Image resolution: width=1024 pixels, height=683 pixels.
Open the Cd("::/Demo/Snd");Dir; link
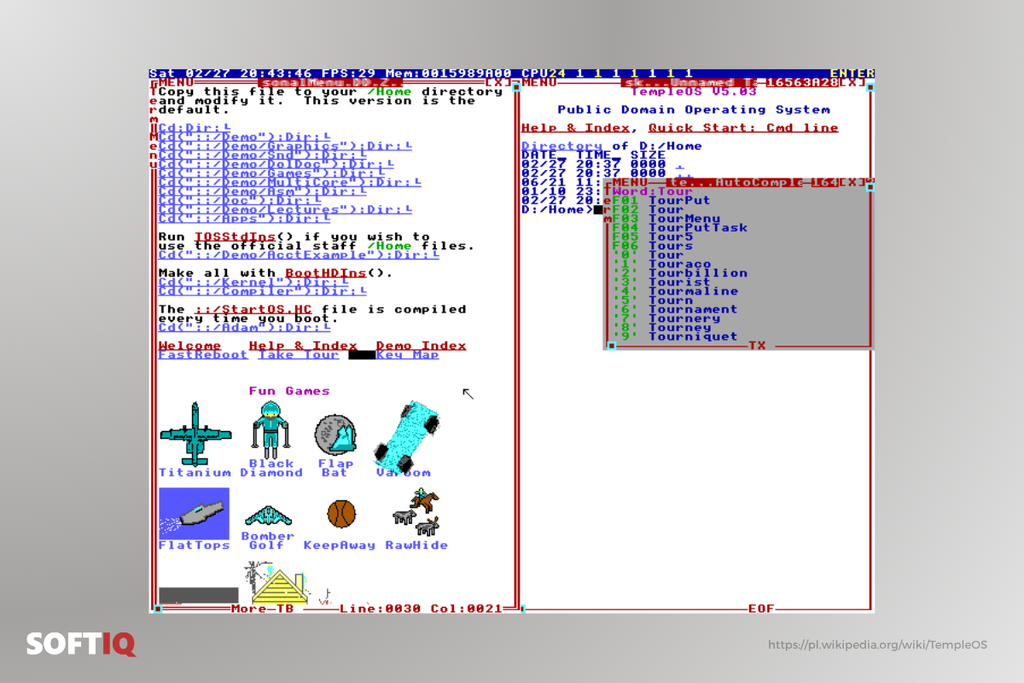click(262, 155)
